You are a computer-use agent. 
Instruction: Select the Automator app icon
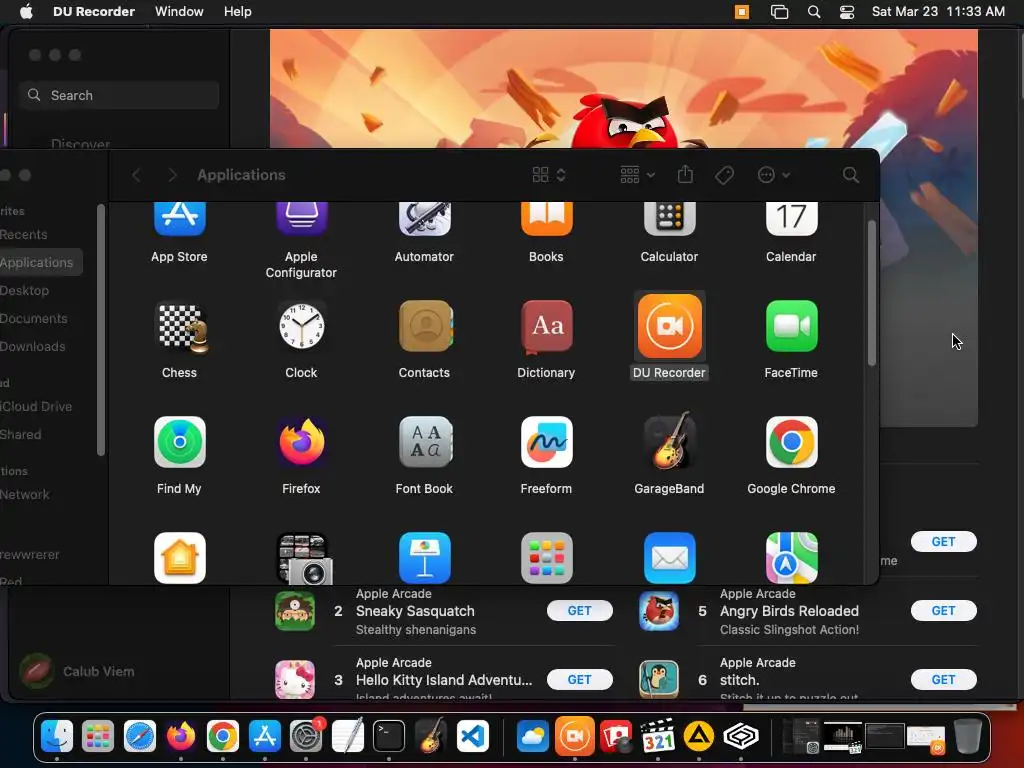tap(424, 219)
